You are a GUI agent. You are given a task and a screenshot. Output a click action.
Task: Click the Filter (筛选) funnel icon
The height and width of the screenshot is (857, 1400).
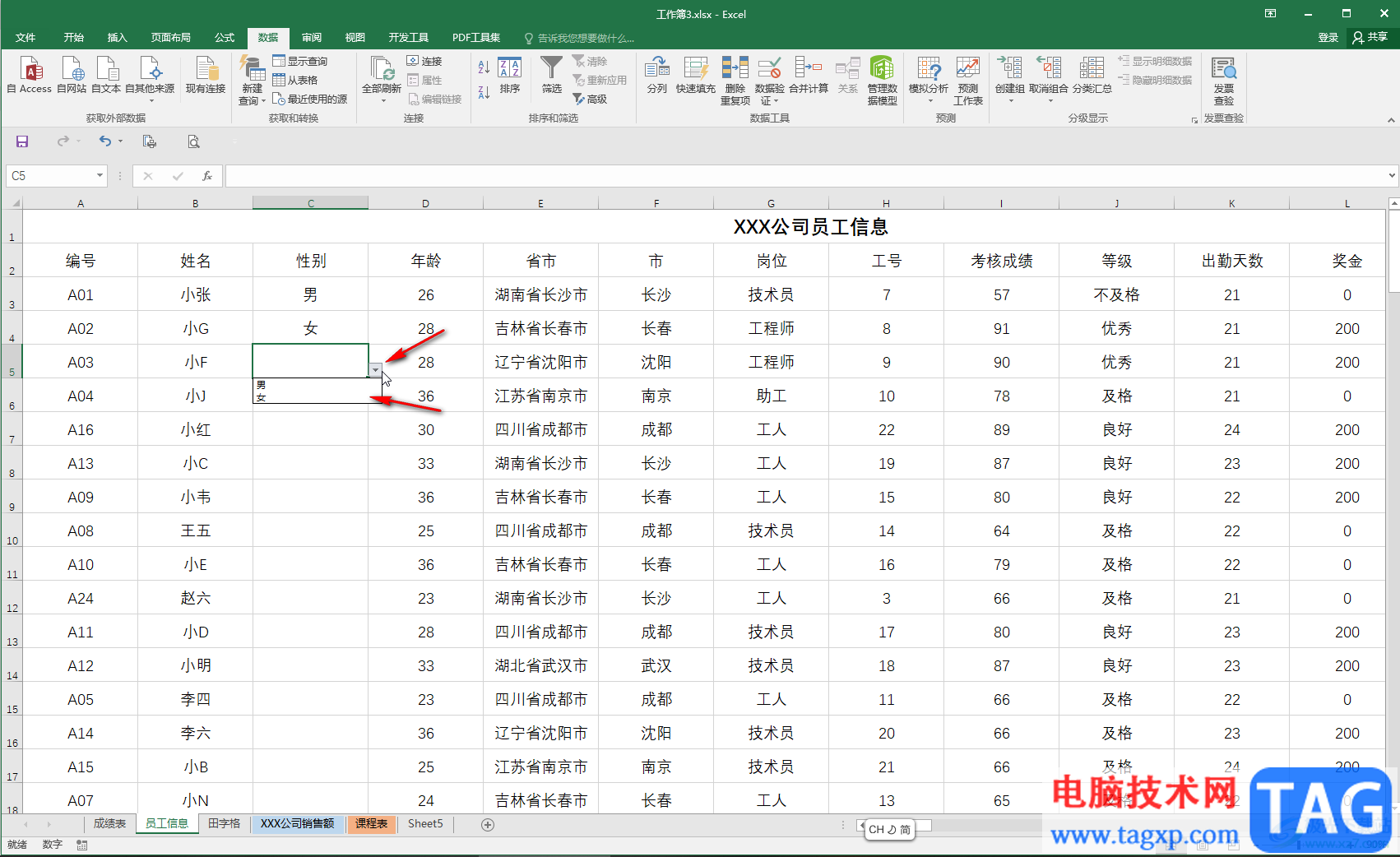click(551, 69)
